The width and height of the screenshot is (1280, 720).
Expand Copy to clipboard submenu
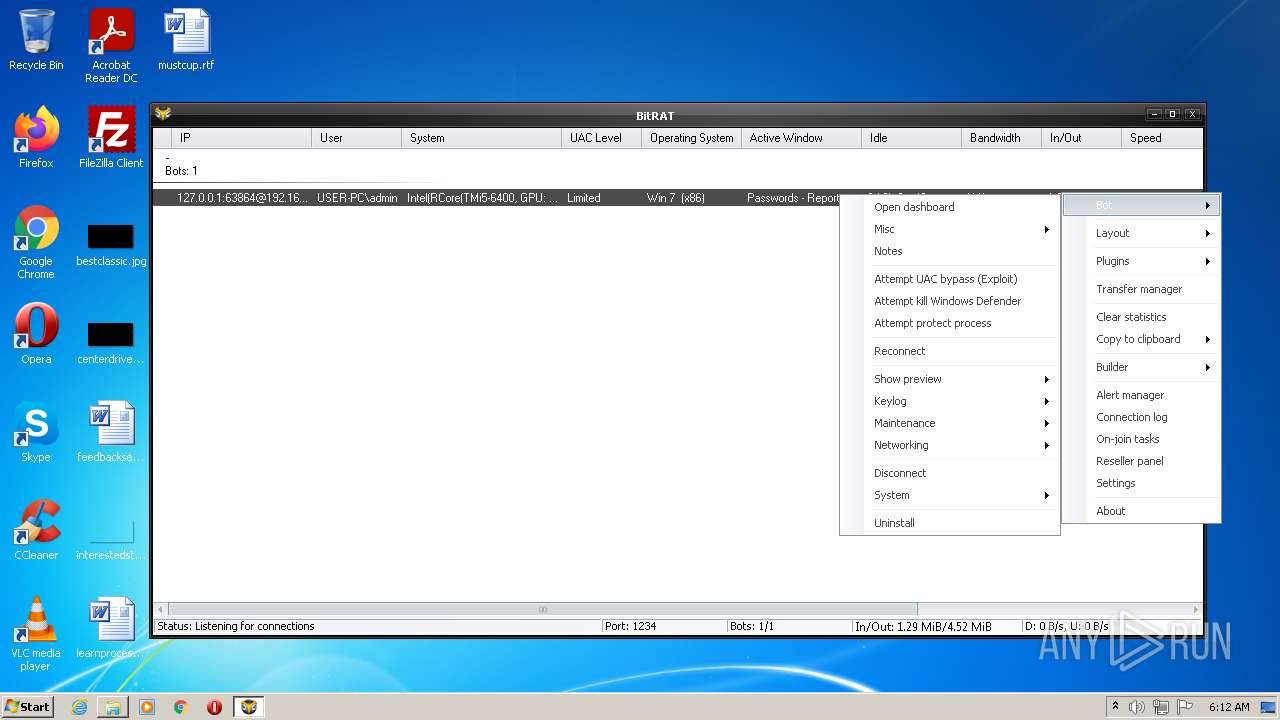1141,339
